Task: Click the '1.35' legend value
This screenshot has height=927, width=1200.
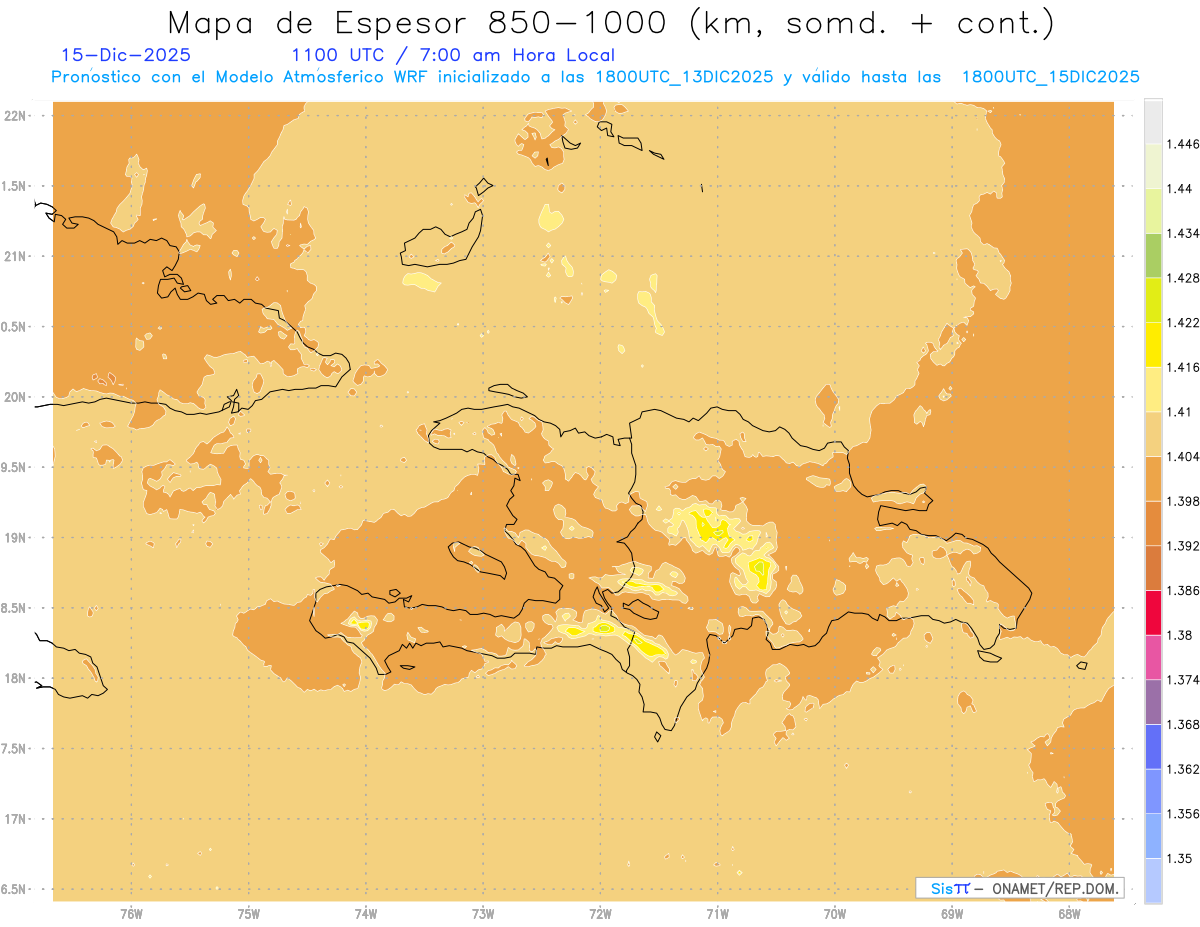Action: (1179, 858)
